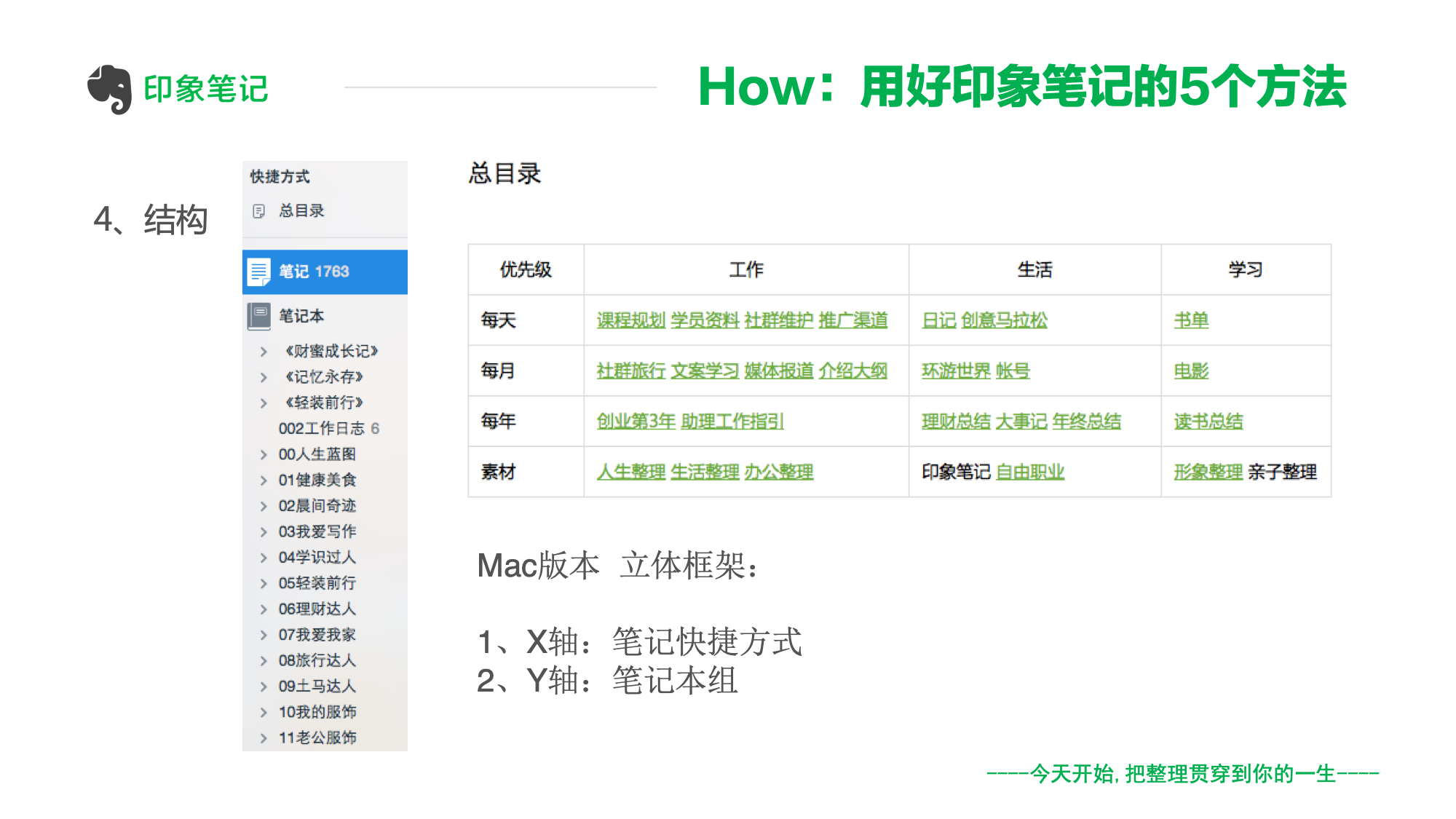Open the 总目录 shortcut in sidebar
Image resolution: width=1456 pixels, height=819 pixels.
point(301,211)
